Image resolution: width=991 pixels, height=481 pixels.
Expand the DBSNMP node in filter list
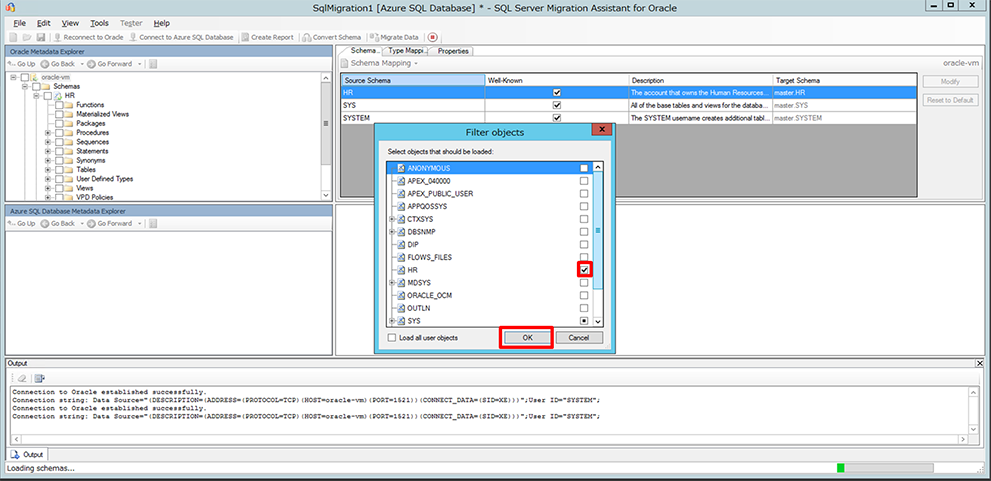392,232
